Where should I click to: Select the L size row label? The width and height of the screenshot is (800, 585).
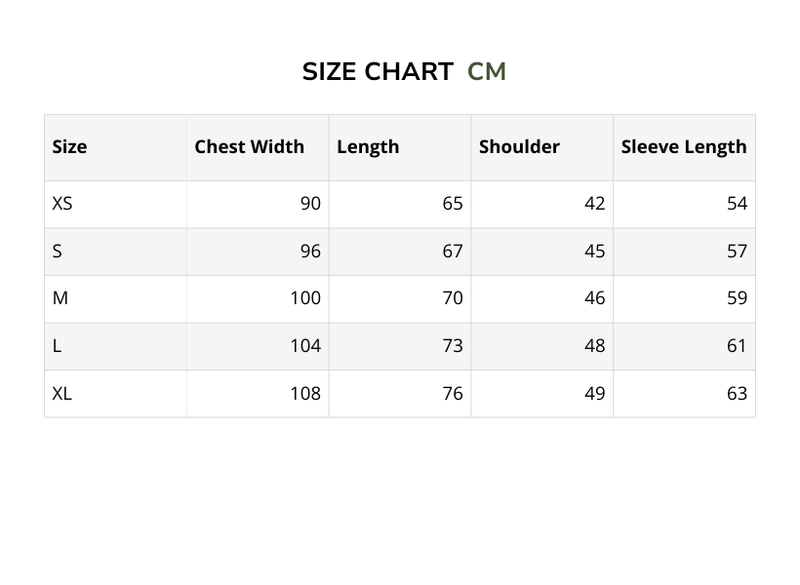pos(57,346)
